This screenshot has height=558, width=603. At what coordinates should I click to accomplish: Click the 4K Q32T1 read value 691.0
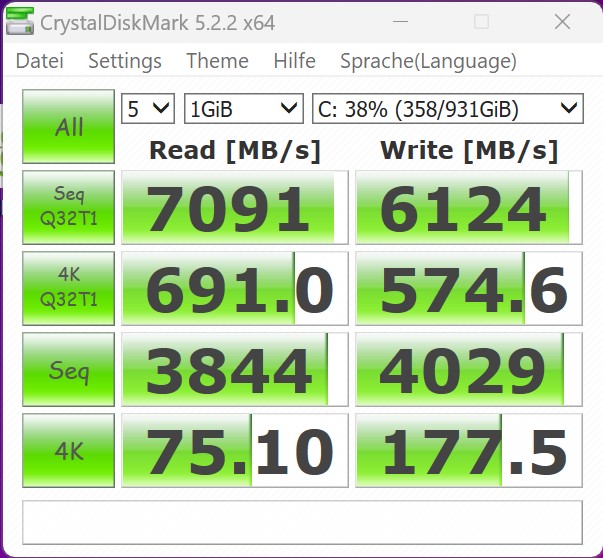(x=235, y=288)
